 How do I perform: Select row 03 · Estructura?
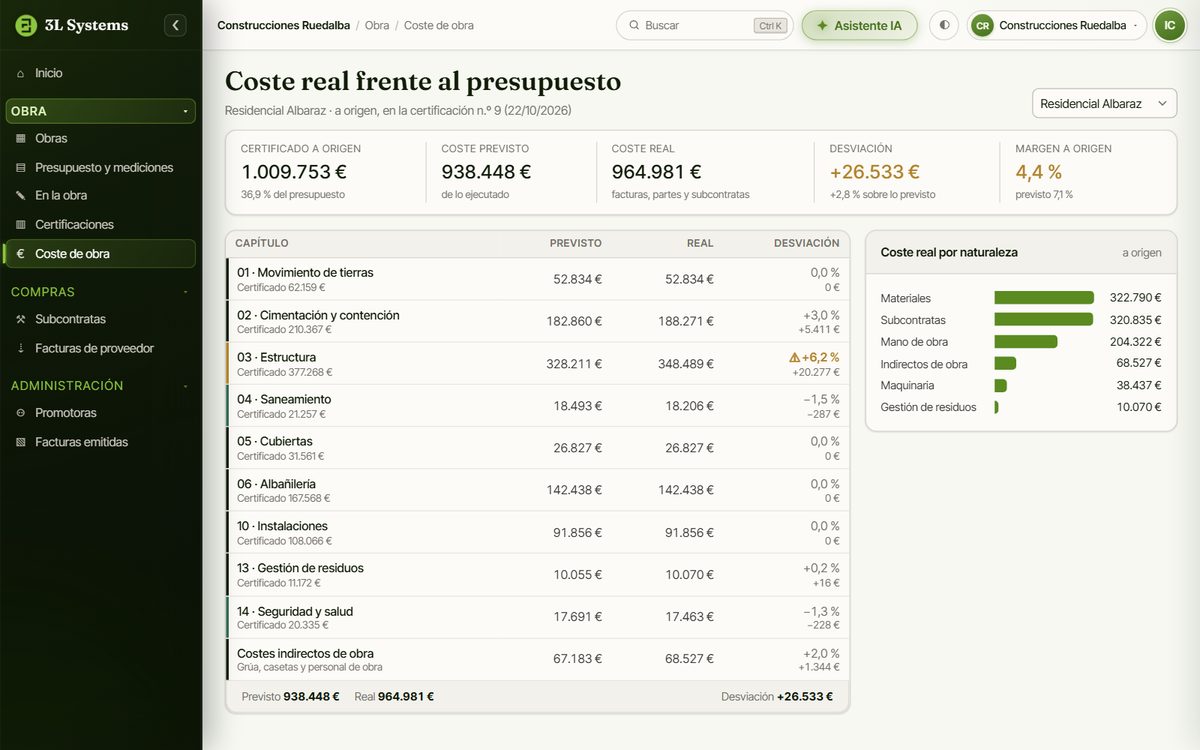click(538, 363)
